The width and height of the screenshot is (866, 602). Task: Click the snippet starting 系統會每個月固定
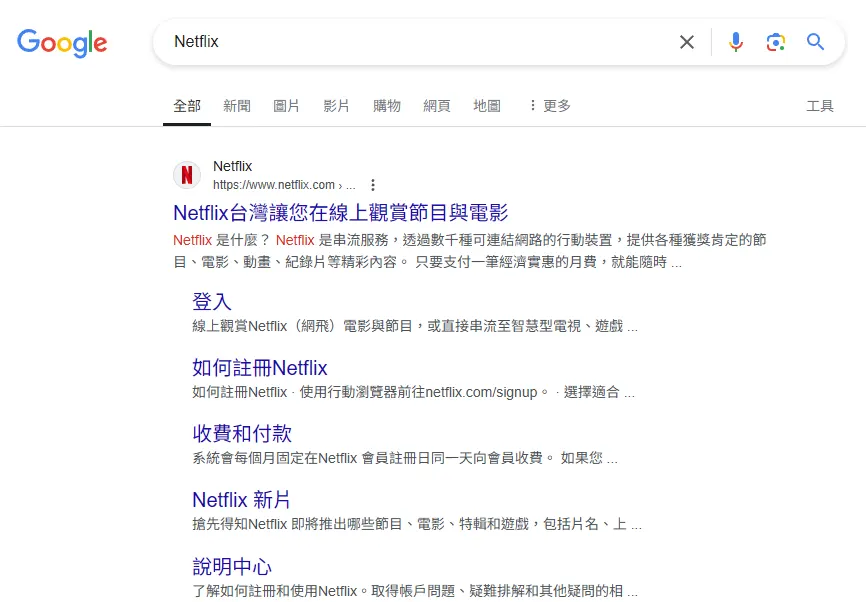(405, 458)
